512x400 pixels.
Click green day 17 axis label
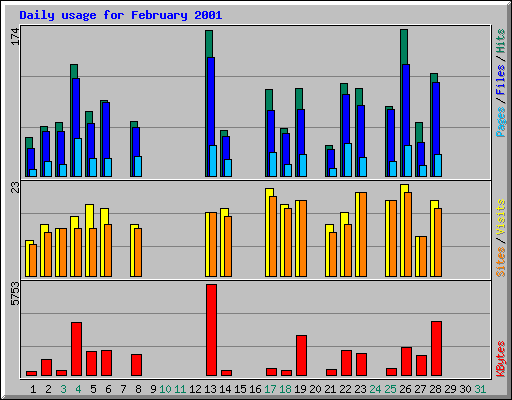pyautogui.click(x=270, y=389)
